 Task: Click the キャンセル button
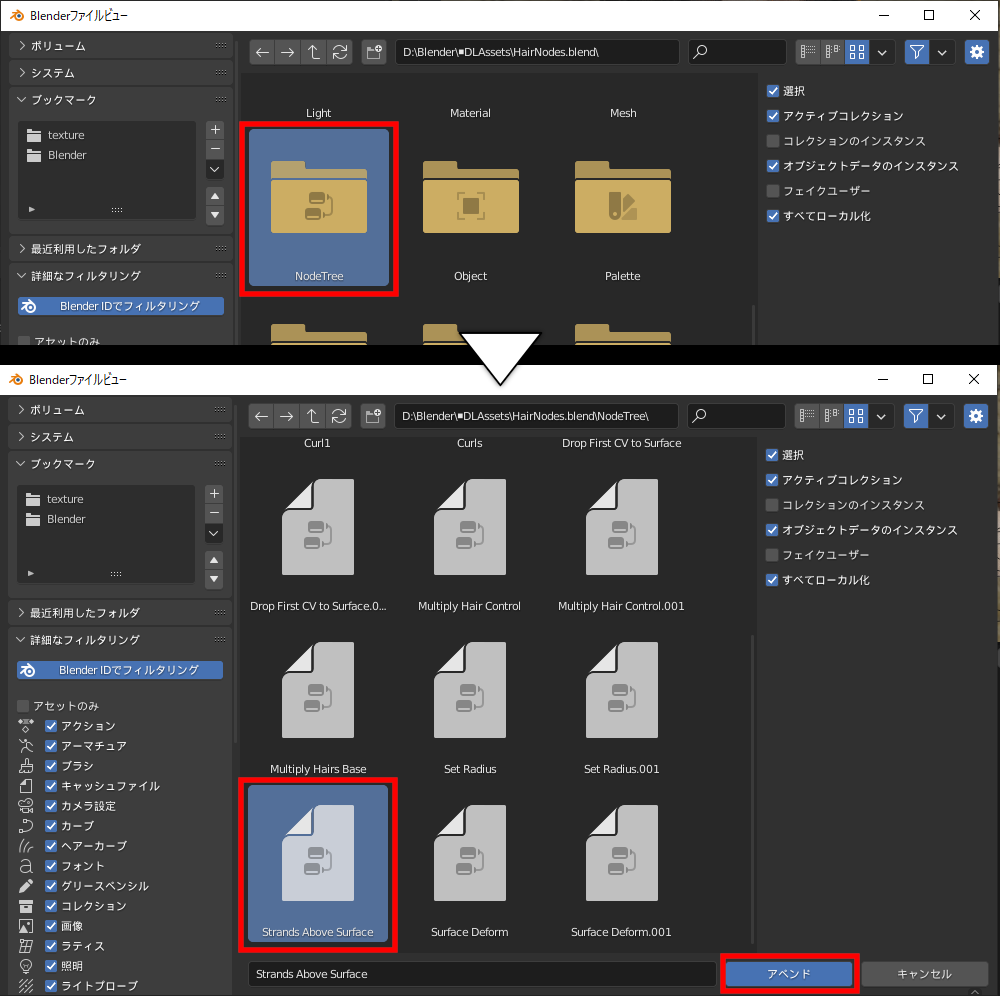pyautogui.click(x=923, y=973)
